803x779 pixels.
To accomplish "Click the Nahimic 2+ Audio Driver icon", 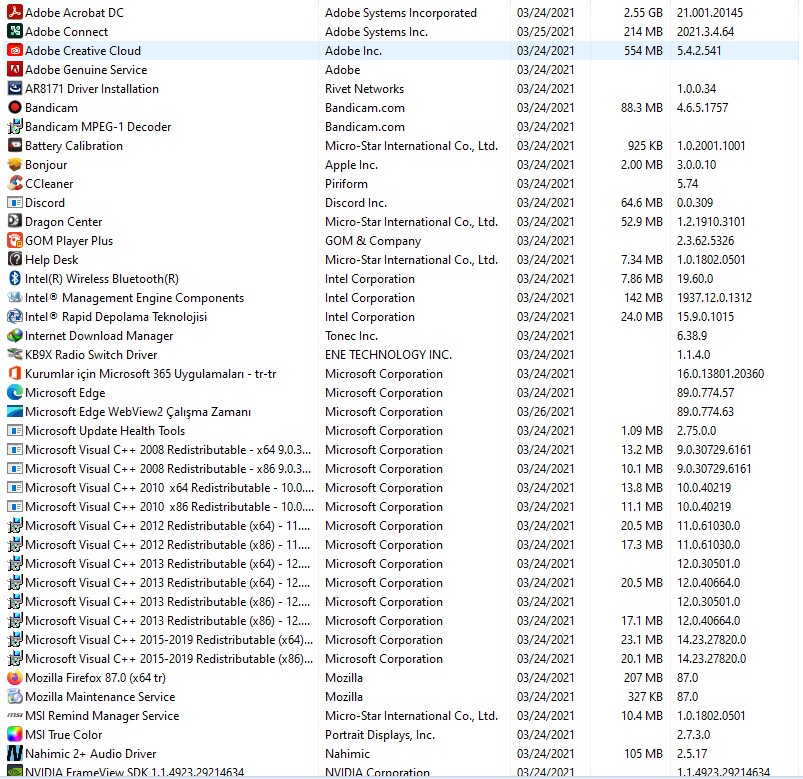I will pos(15,753).
